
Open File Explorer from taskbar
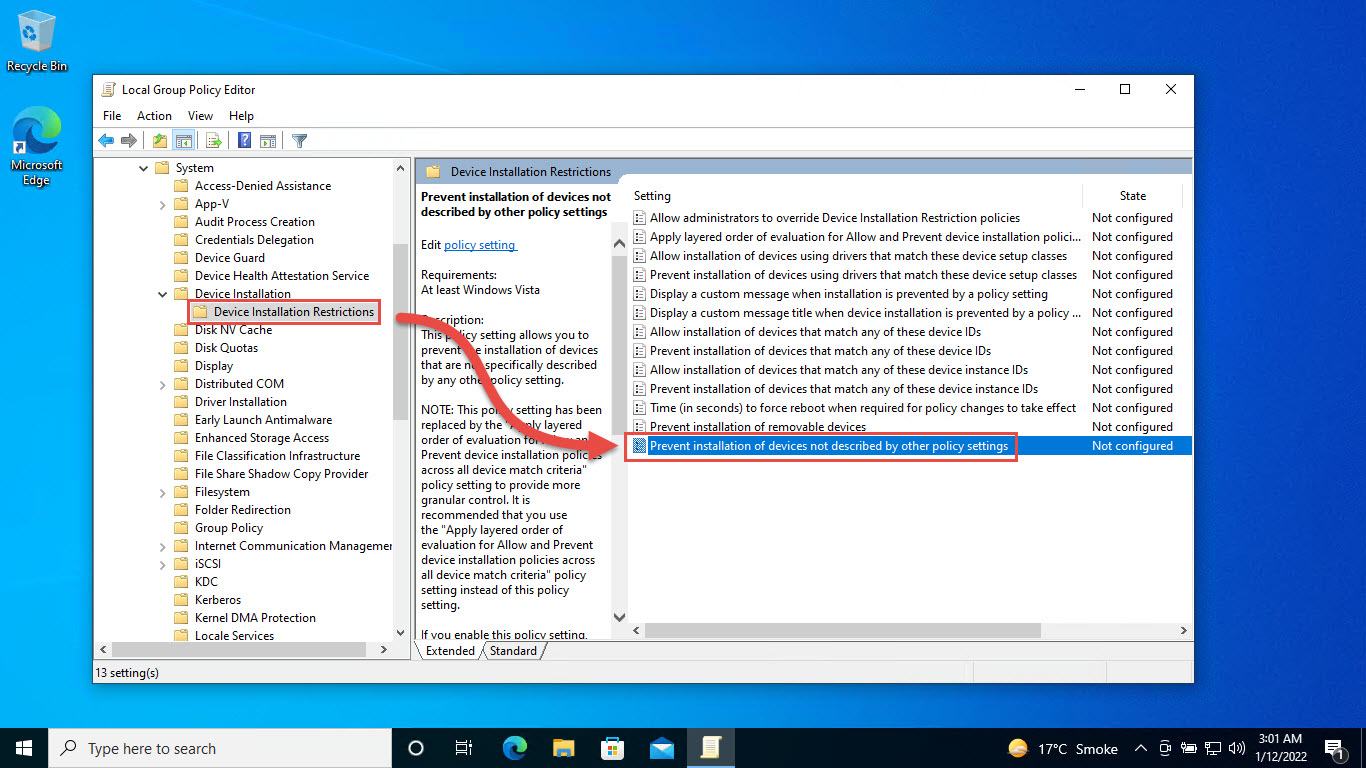(x=564, y=748)
